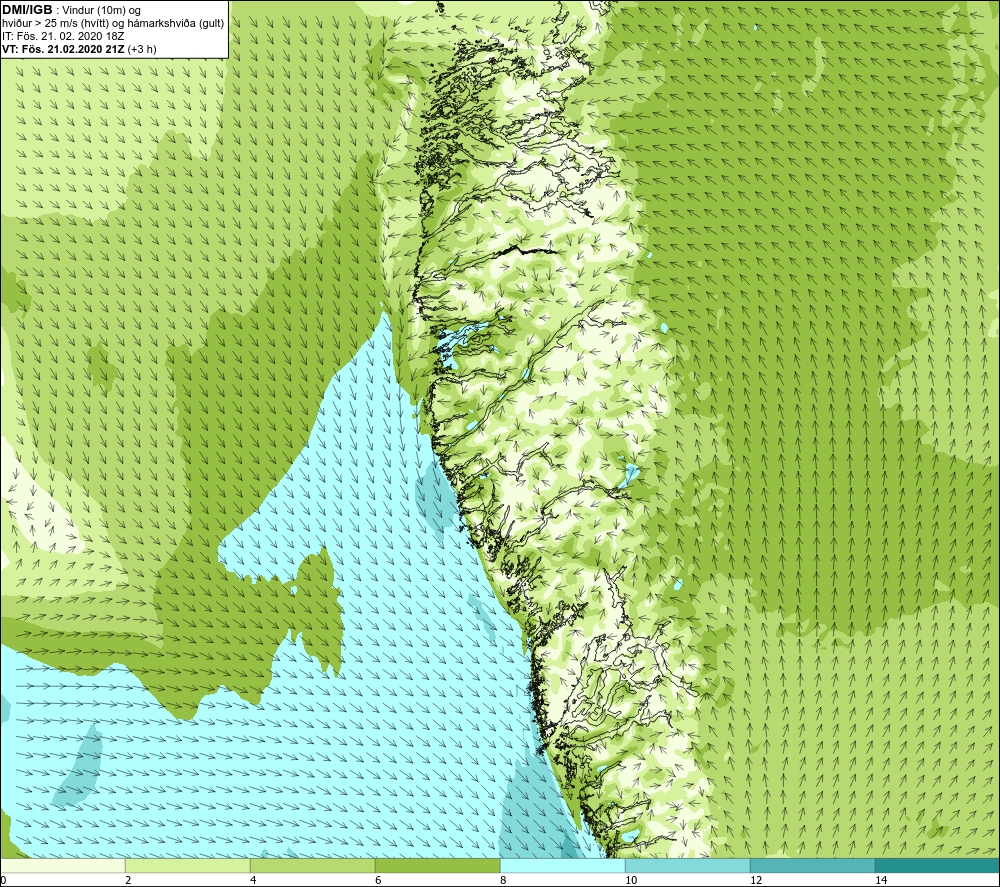
Task: Click the 'Vindur (10m) og' label
Action: point(102,10)
